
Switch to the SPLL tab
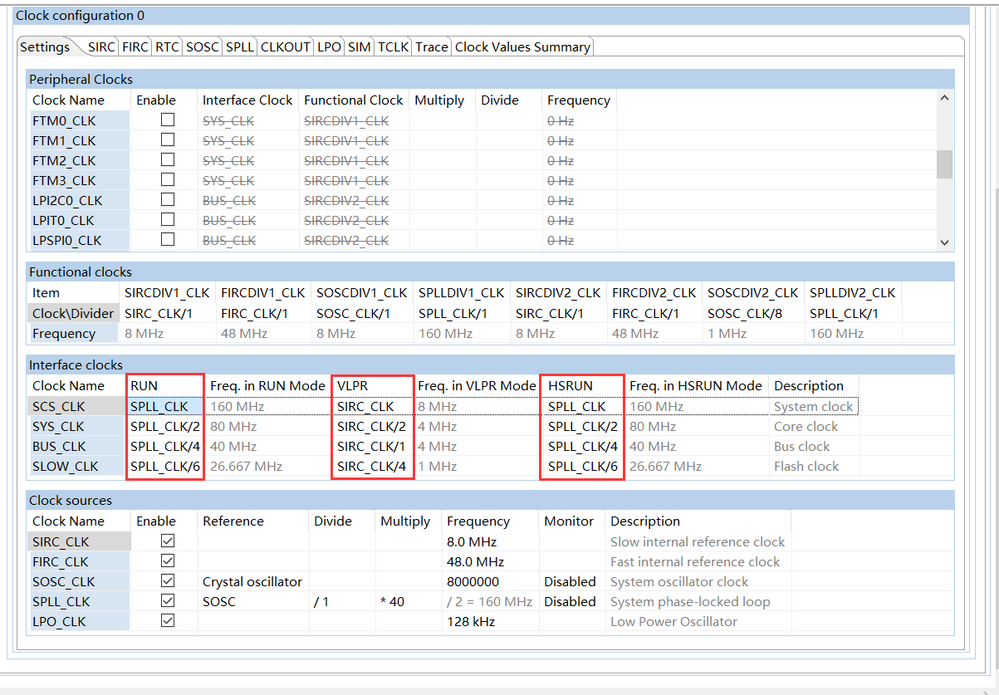click(240, 47)
